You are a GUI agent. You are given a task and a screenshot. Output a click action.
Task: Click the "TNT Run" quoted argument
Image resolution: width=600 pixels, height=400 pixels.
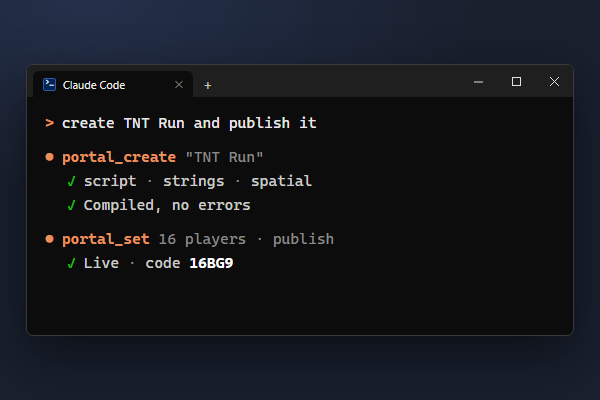tap(224, 157)
